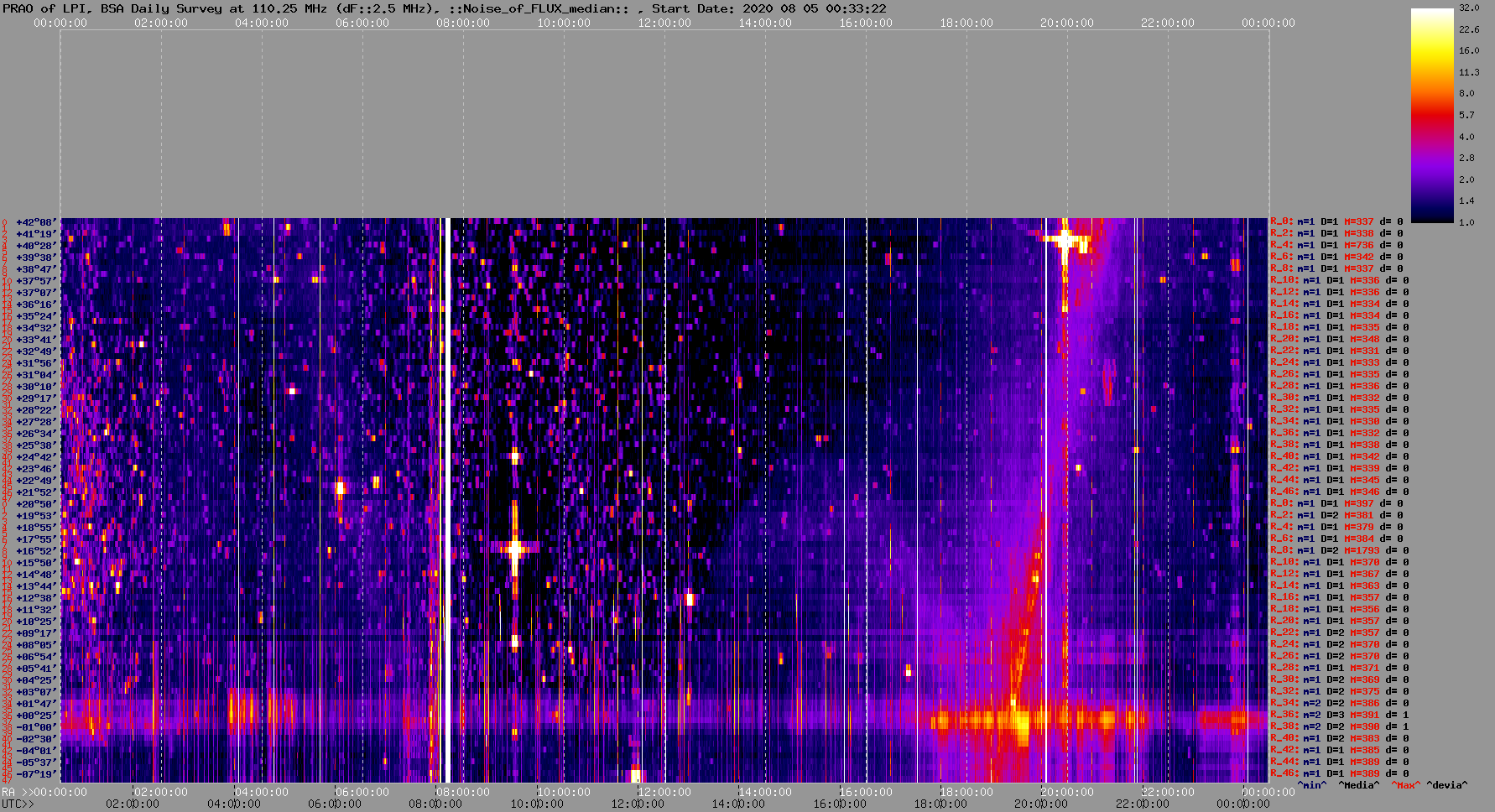Select the 2.8 value on the color scale
This screenshot has height=812, width=1495.
coord(1466,158)
